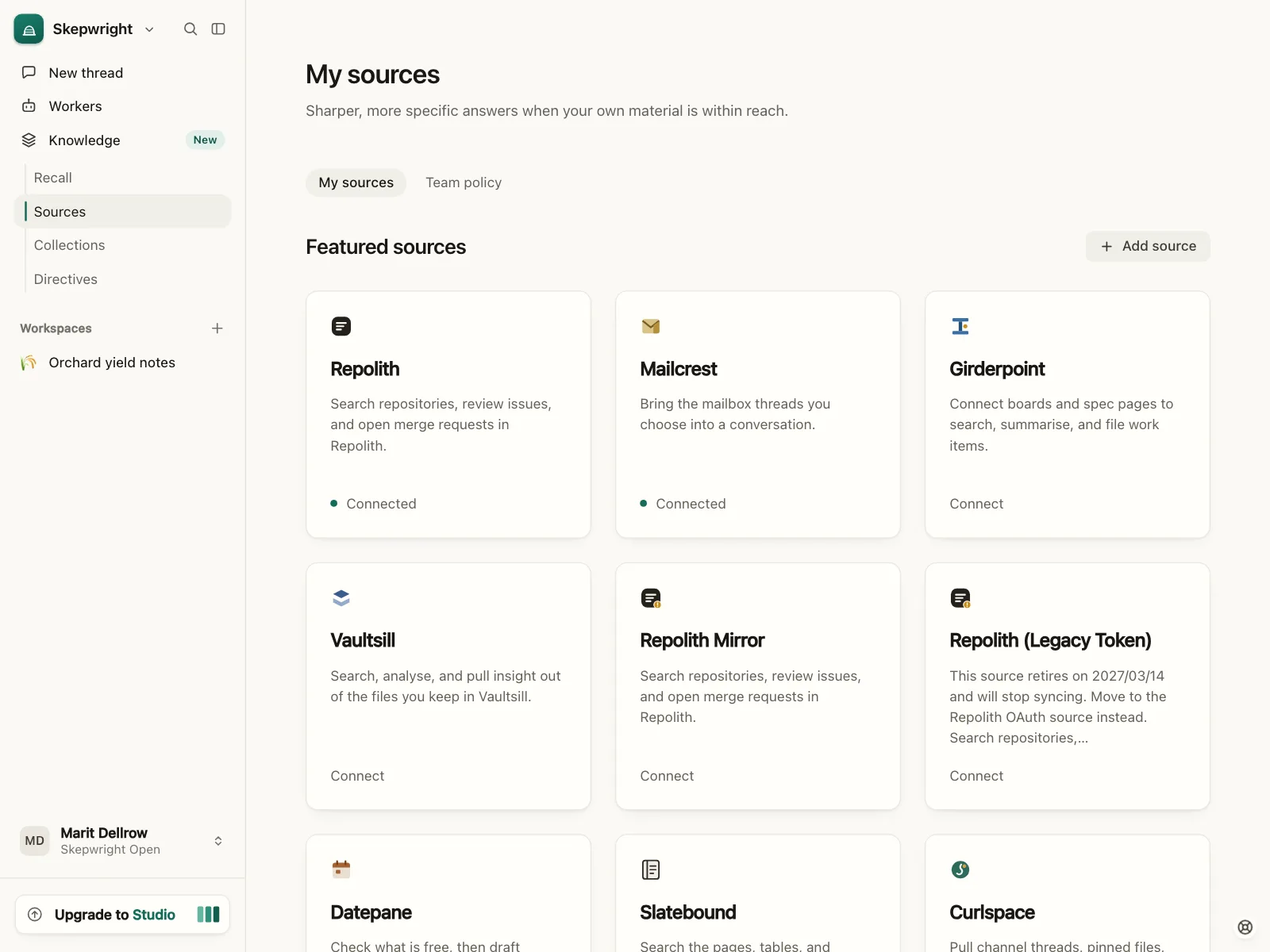This screenshot has width=1270, height=952.
Task: Connect the Girderpoint source
Action: point(976,504)
